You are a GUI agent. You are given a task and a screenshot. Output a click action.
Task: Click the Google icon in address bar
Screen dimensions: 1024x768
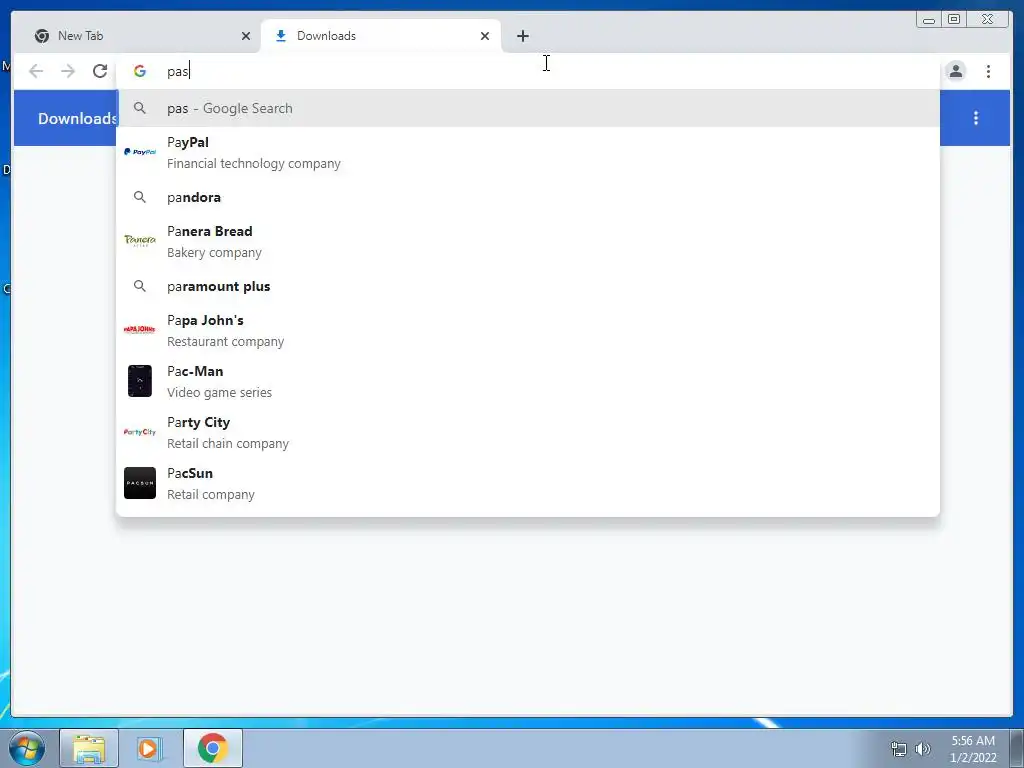tap(140, 71)
